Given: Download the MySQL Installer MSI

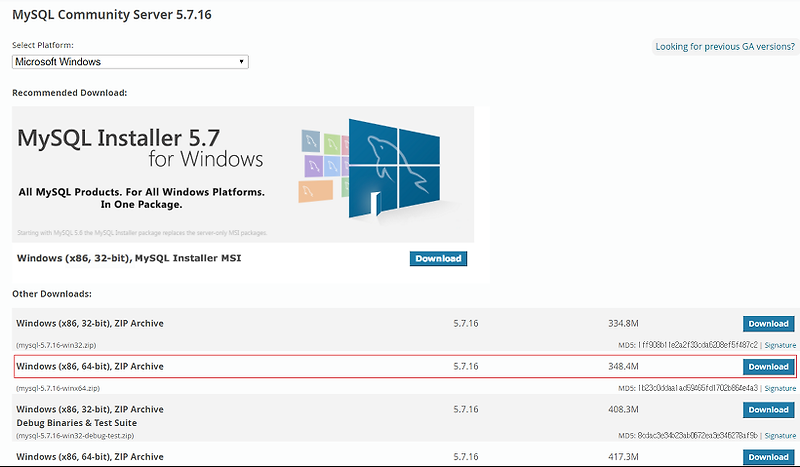Looking at the screenshot, I should point(438,258).
